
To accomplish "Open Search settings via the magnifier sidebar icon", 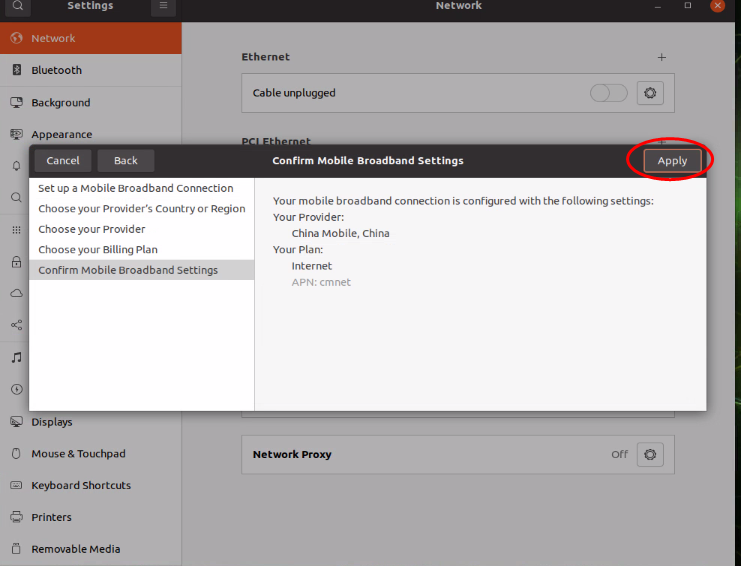I will pos(17,197).
